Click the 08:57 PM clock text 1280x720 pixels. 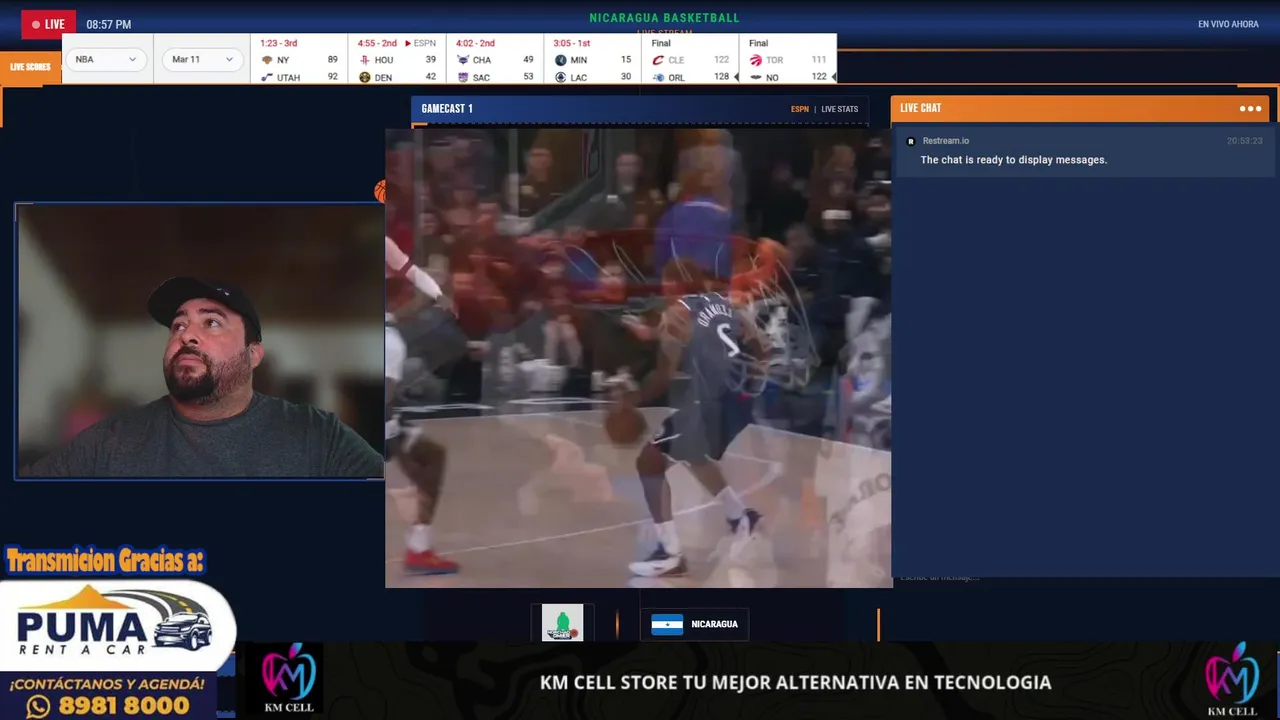tap(108, 24)
